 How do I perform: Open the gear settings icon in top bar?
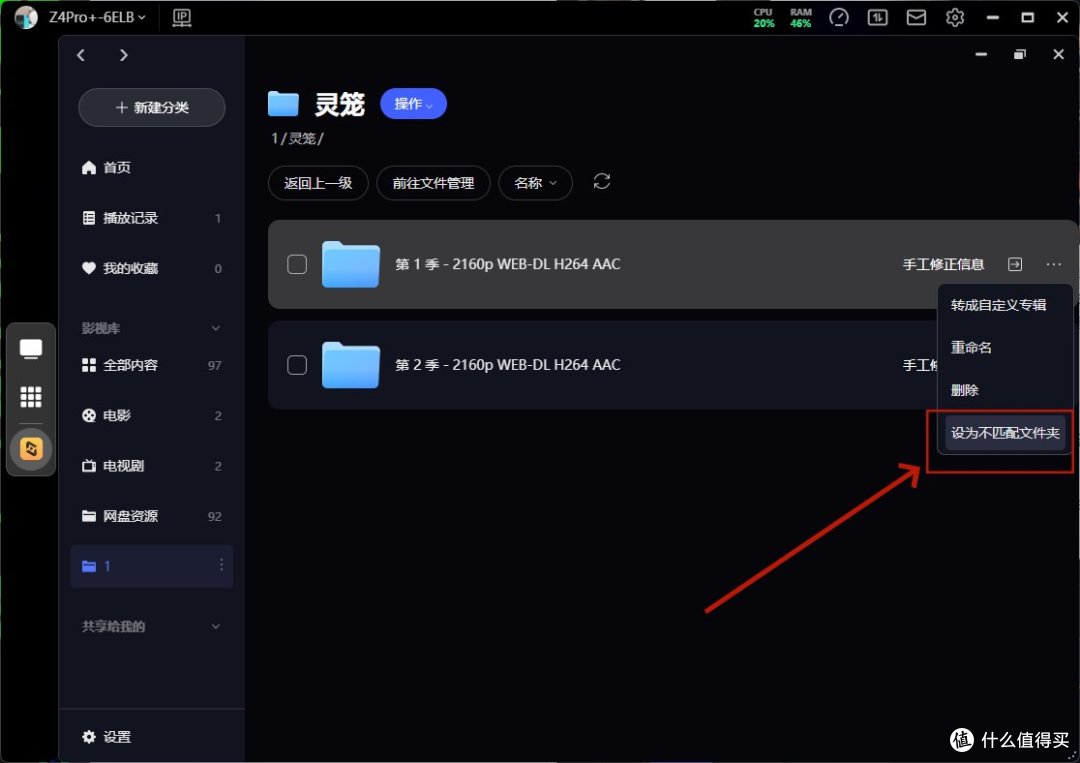[x=955, y=17]
